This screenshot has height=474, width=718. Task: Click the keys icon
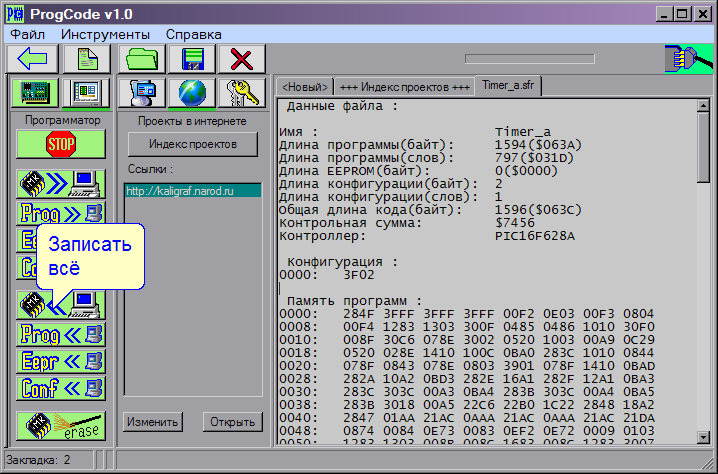click(x=242, y=93)
